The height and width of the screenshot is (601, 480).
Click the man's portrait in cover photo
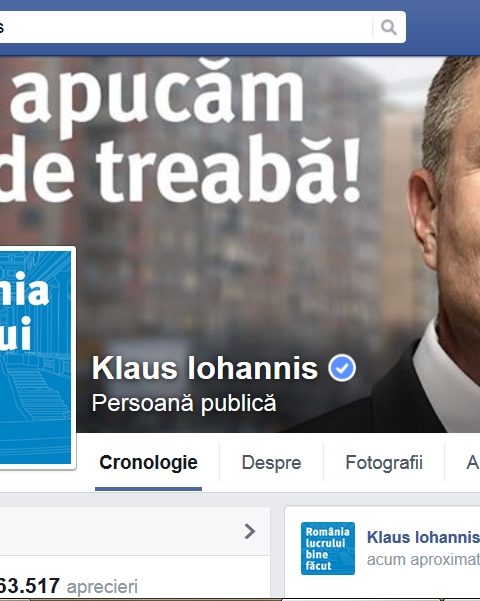tap(445, 245)
